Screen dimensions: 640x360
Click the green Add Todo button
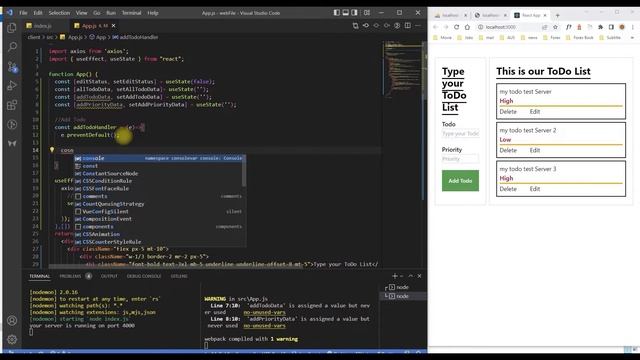coord(460,181)
